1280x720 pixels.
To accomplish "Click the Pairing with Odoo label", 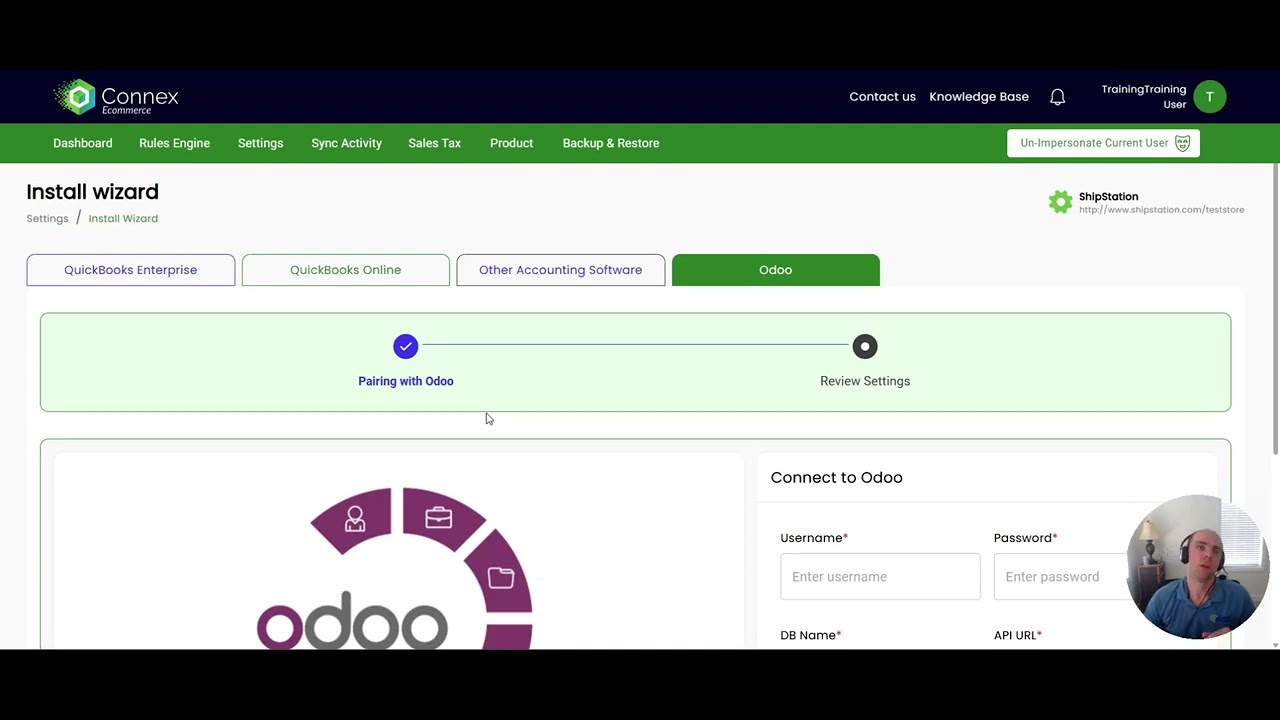I will [406, 381].
